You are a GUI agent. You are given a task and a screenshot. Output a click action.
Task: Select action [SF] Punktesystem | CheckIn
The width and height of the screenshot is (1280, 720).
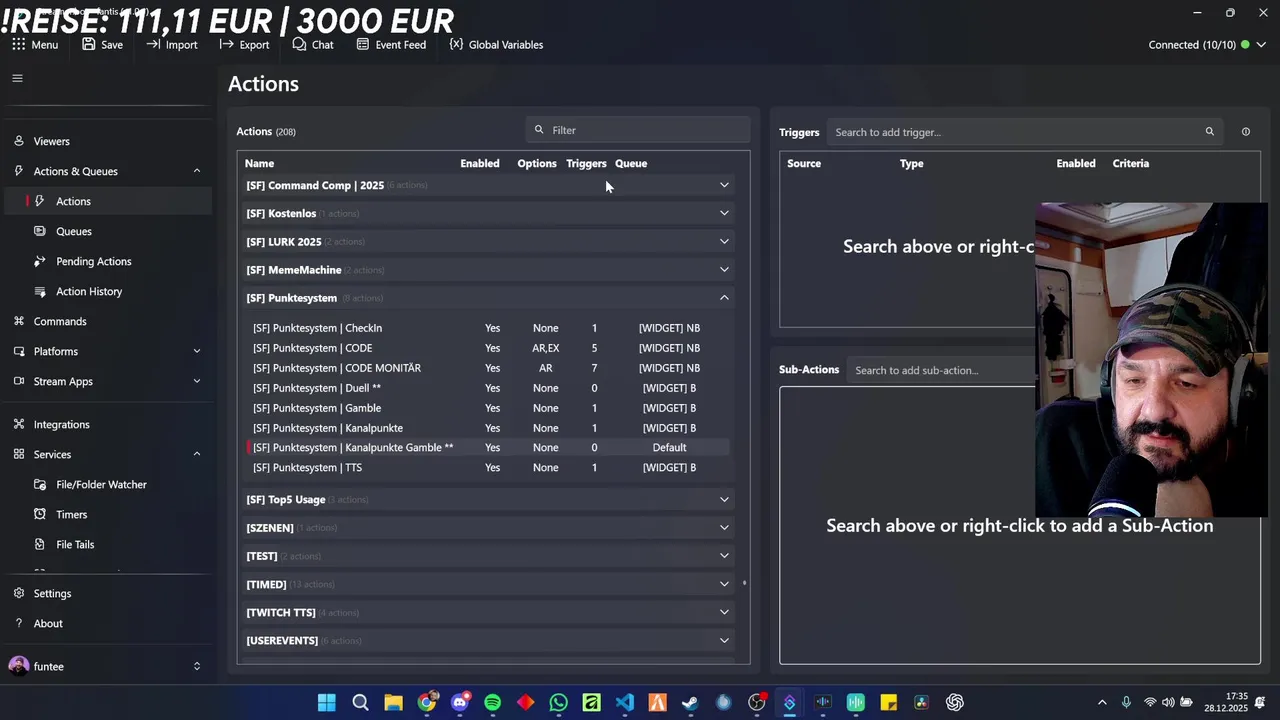click(x=488, y=328)
